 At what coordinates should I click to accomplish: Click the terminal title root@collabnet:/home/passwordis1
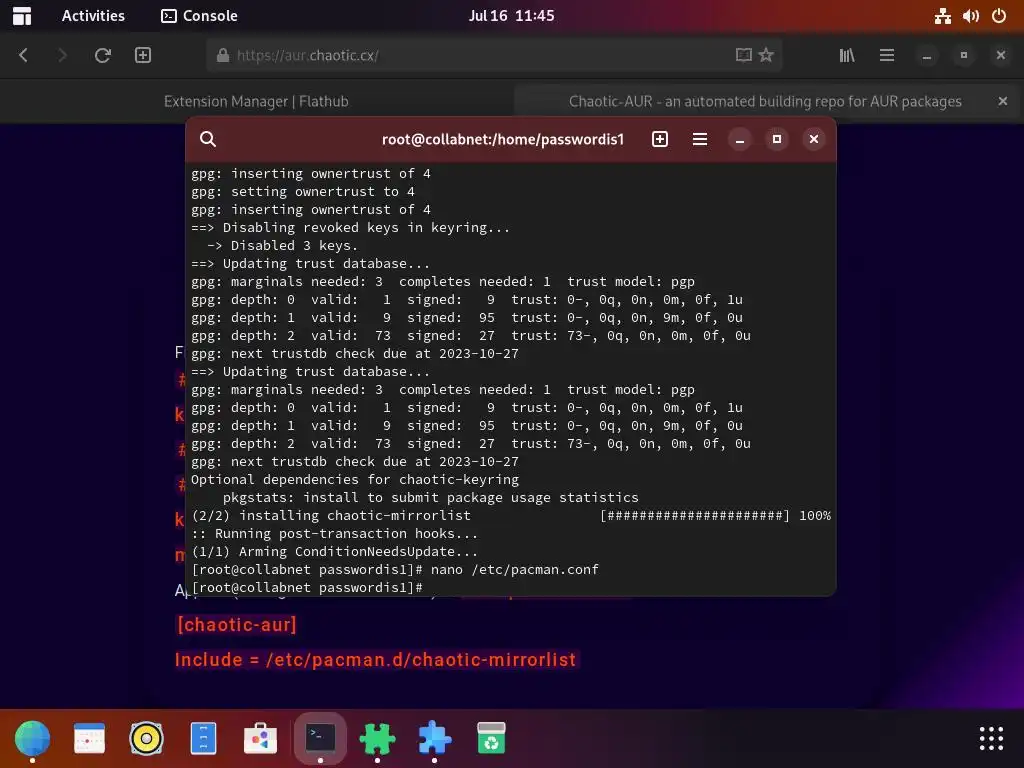click(x=503, y=139)
